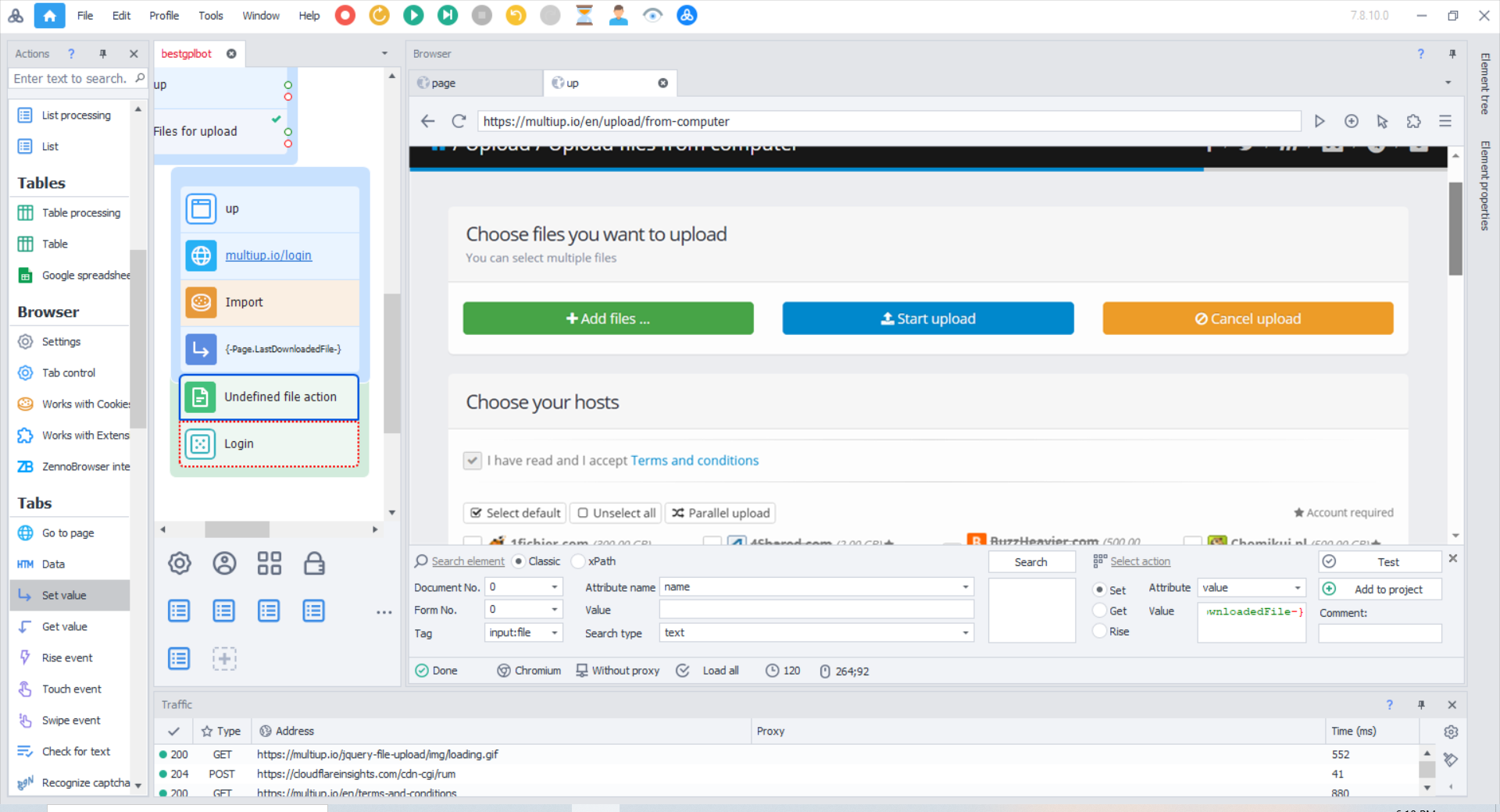This screenshot has width=1500, height=812.
Task: Reload the multiup.io page
Action: [459, 121]
